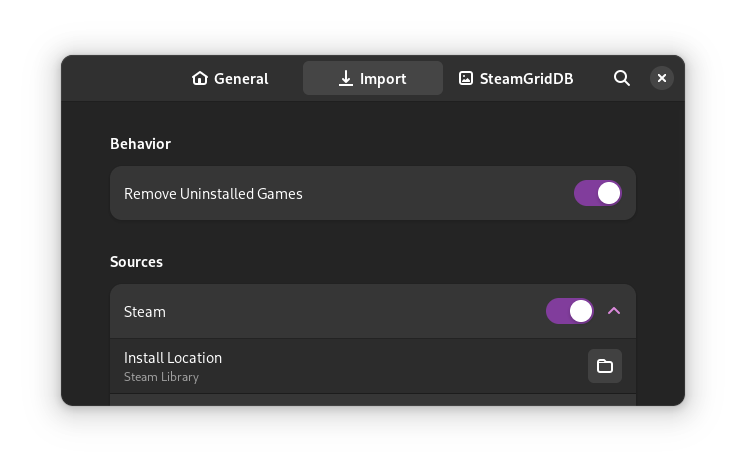Select the Import tab label
Screen dimensions: 746x473
383,78
